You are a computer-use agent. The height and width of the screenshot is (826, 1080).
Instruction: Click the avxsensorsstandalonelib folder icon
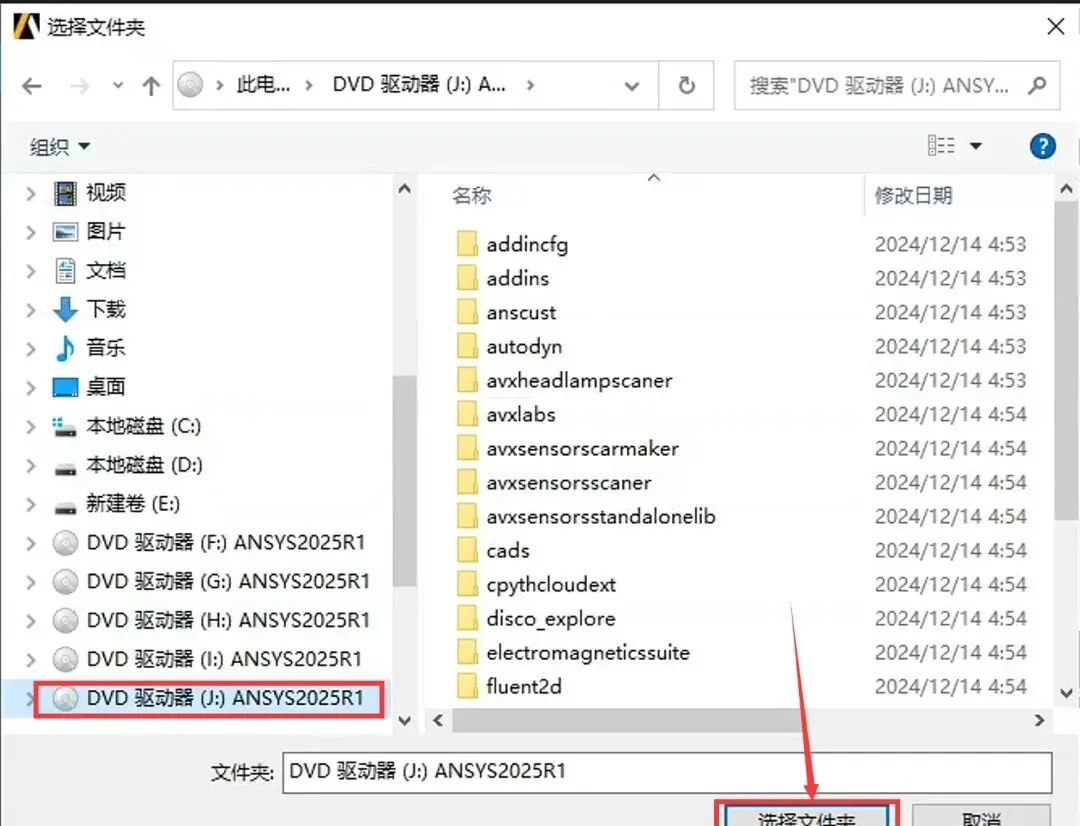point(467,516)
